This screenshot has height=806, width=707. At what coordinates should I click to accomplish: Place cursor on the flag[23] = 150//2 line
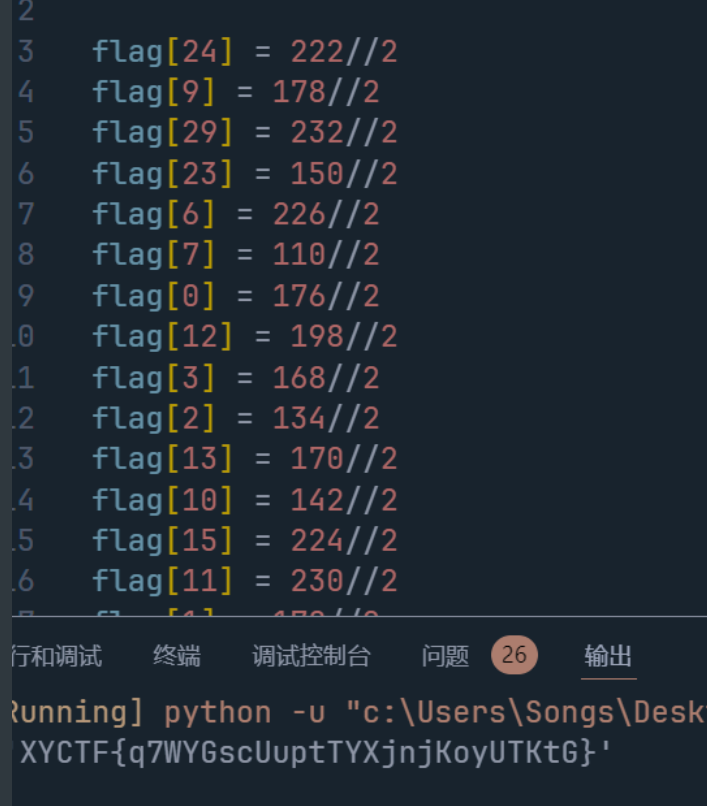point(244,174)
